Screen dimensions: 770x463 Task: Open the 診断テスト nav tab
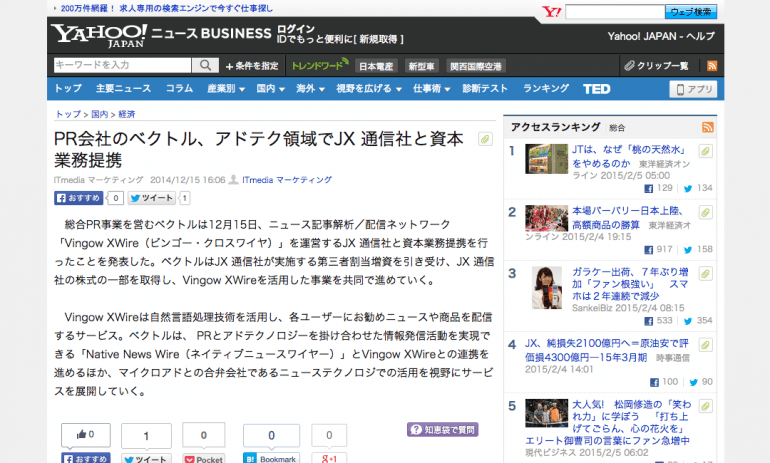click(485, 88)
